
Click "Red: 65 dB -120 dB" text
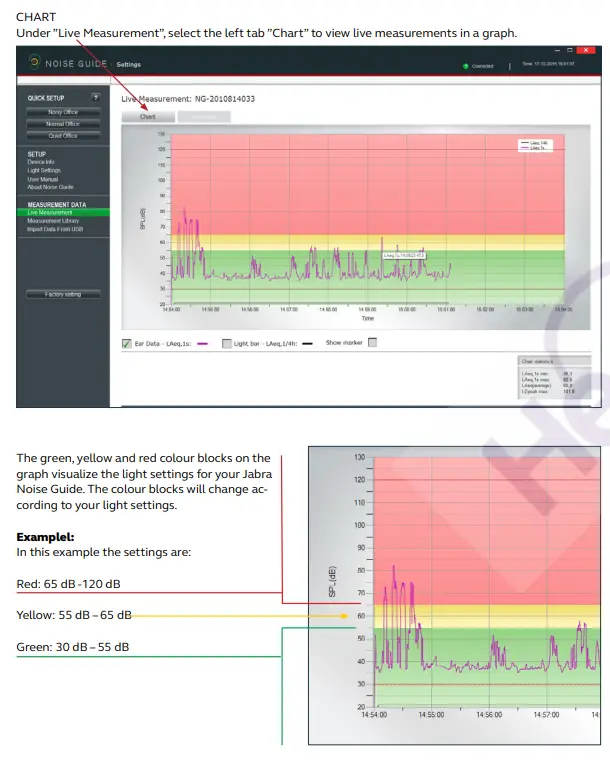pyautogui.click(x=68, y=584)
